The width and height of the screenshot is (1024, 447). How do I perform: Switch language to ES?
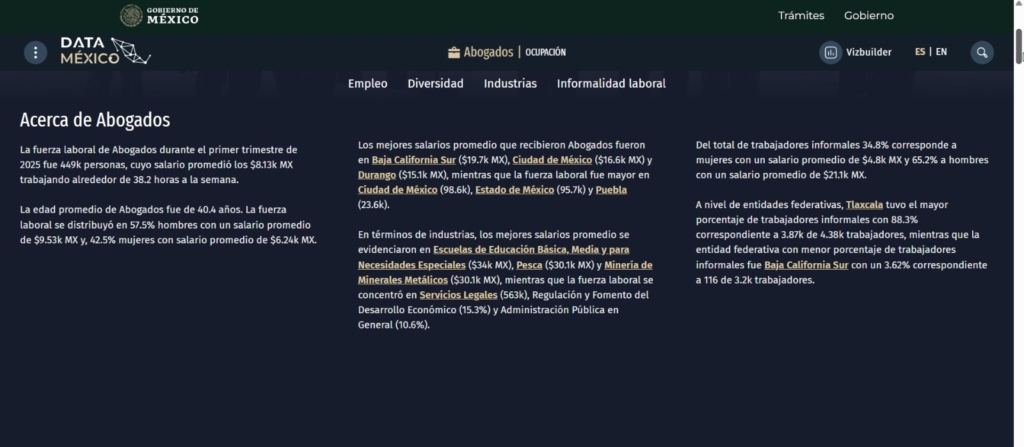[x=919, y=52]
